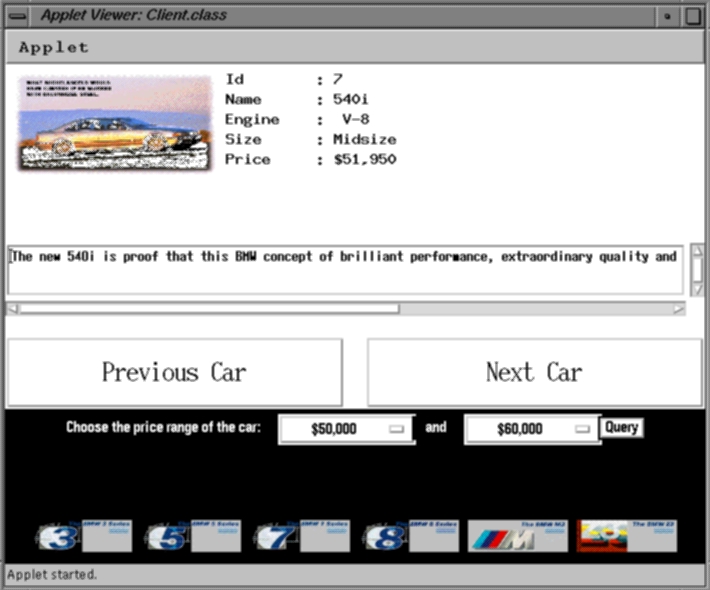Click the 'Choose the price range' label

(163, 427)
